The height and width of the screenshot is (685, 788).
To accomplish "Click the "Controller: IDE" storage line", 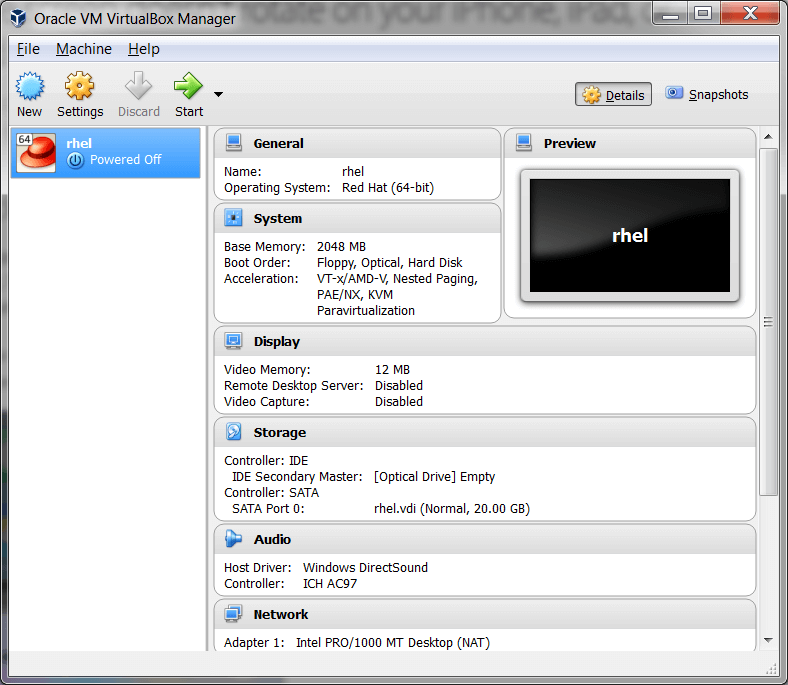I will pos(266,460).
